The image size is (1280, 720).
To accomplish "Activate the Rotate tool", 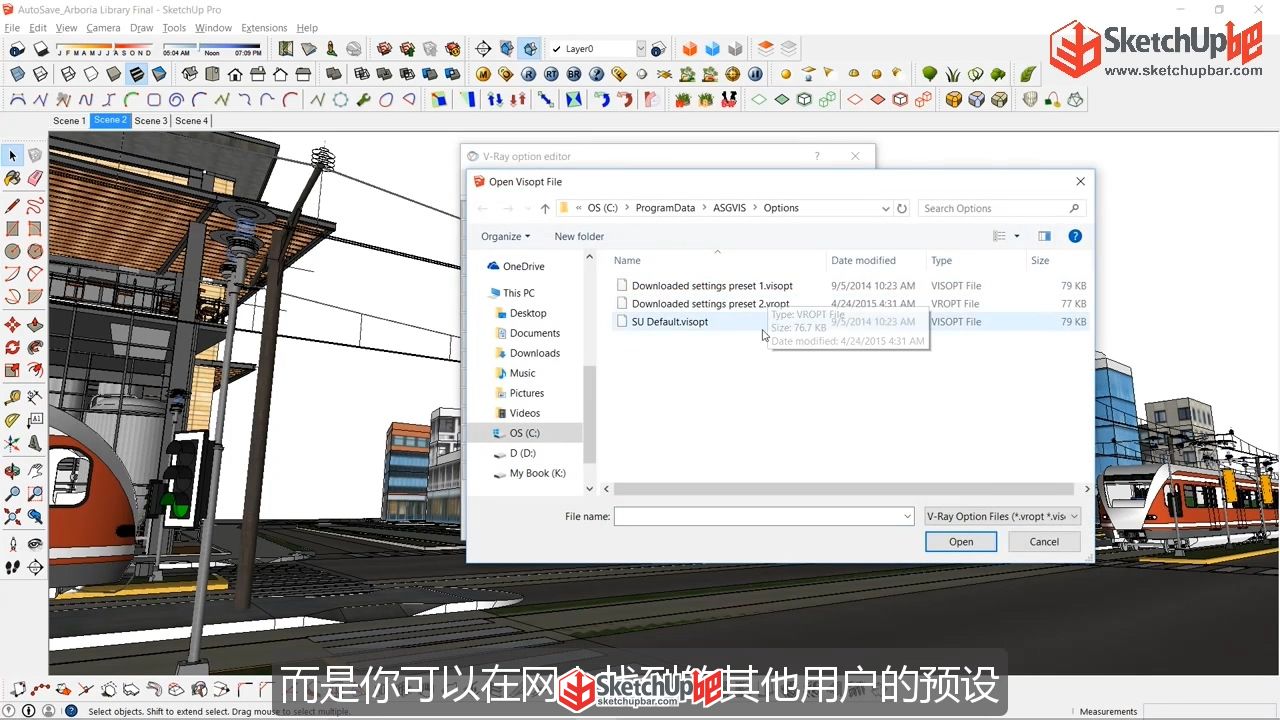I will [x=12, y=348].
